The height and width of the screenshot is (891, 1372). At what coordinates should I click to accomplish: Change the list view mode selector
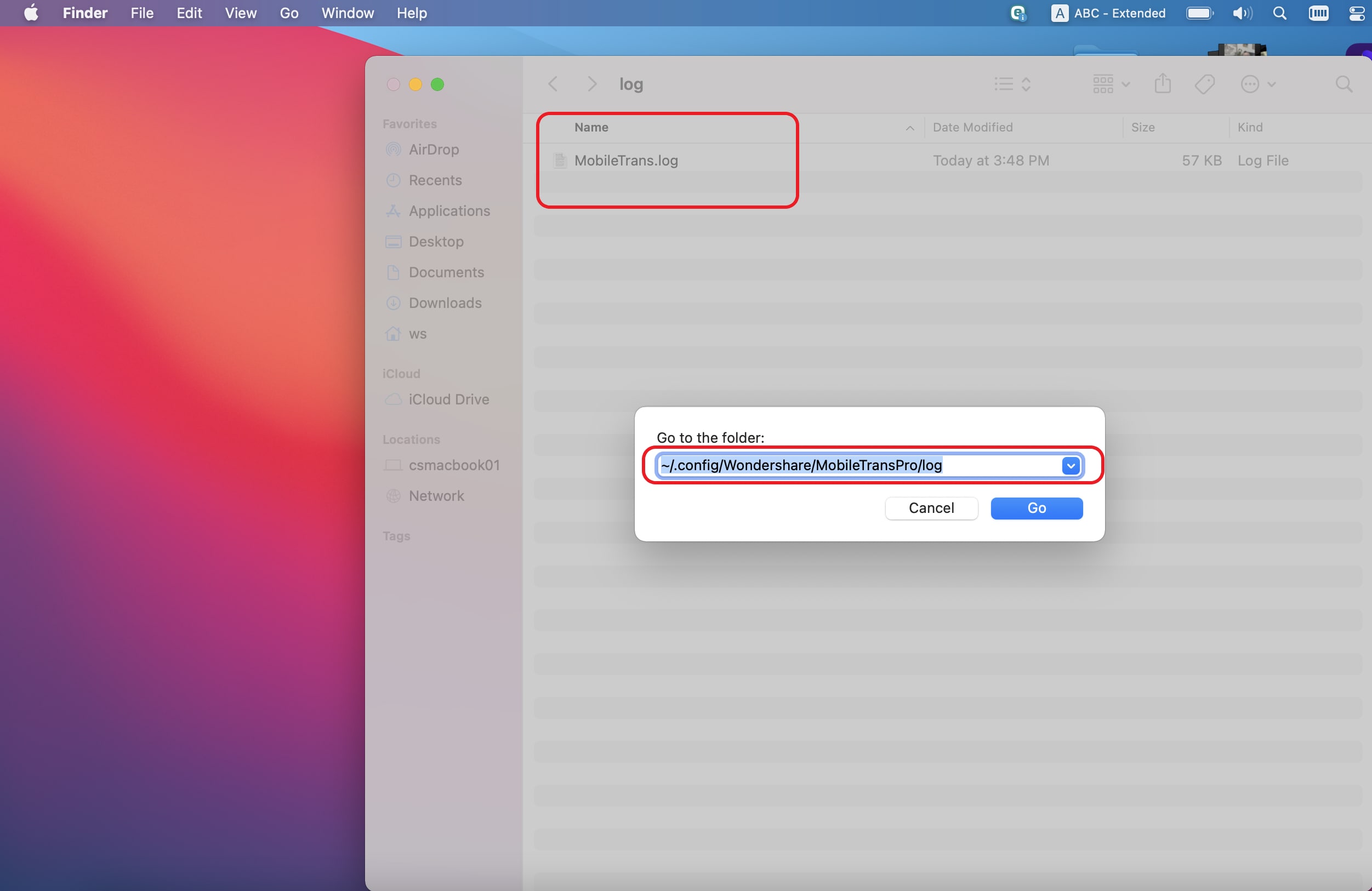1013,84
